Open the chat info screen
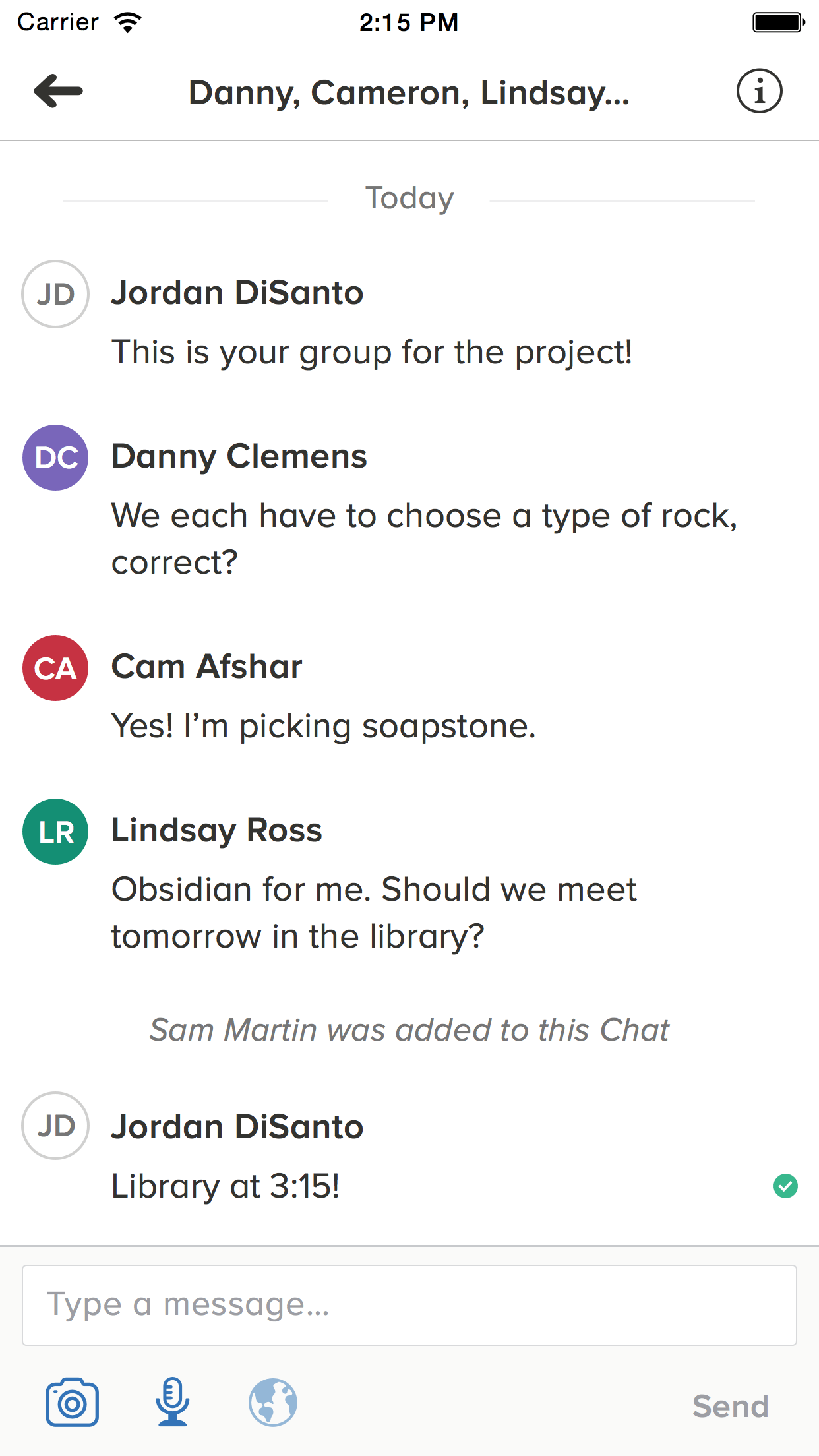Screen dimensions: 819x1456 (x=760, y=91)
